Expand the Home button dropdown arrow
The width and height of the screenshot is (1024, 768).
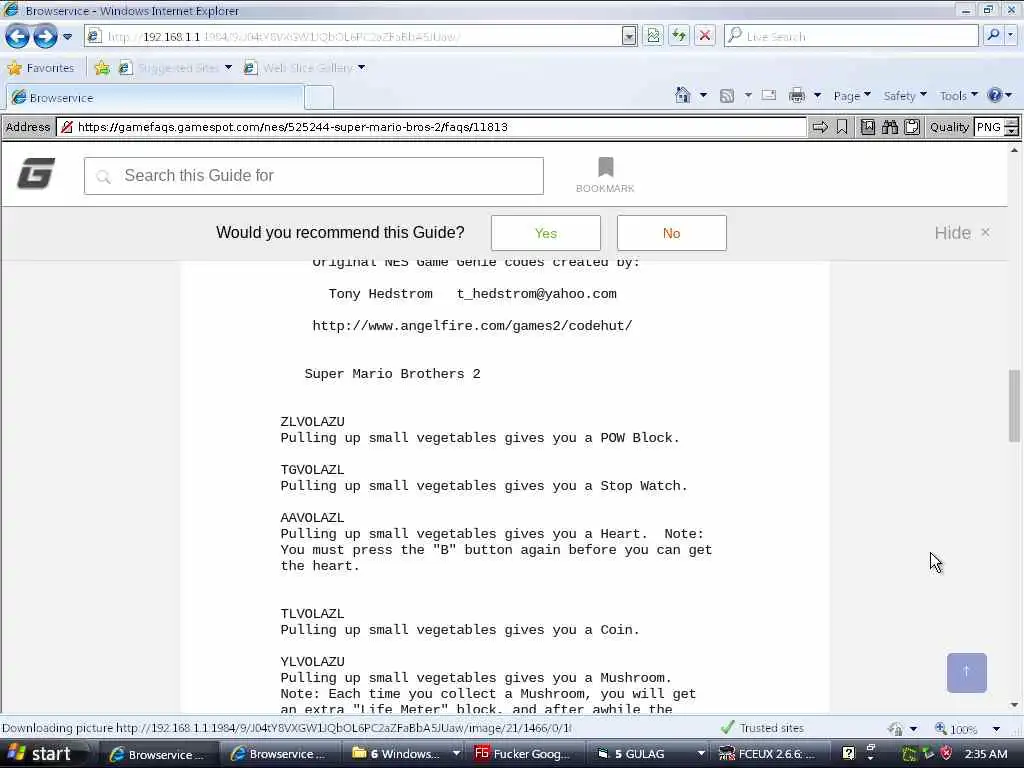tap(703, 95)
